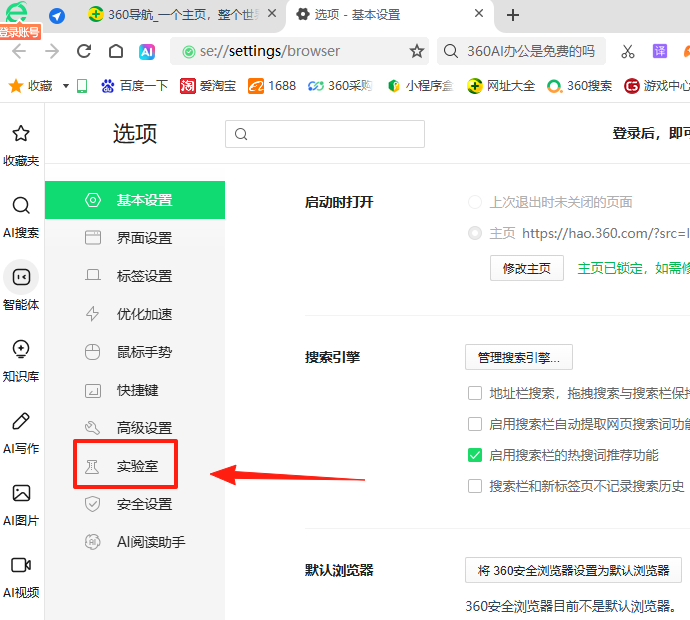Click the 修改主页 button

[x=527, y=268]
